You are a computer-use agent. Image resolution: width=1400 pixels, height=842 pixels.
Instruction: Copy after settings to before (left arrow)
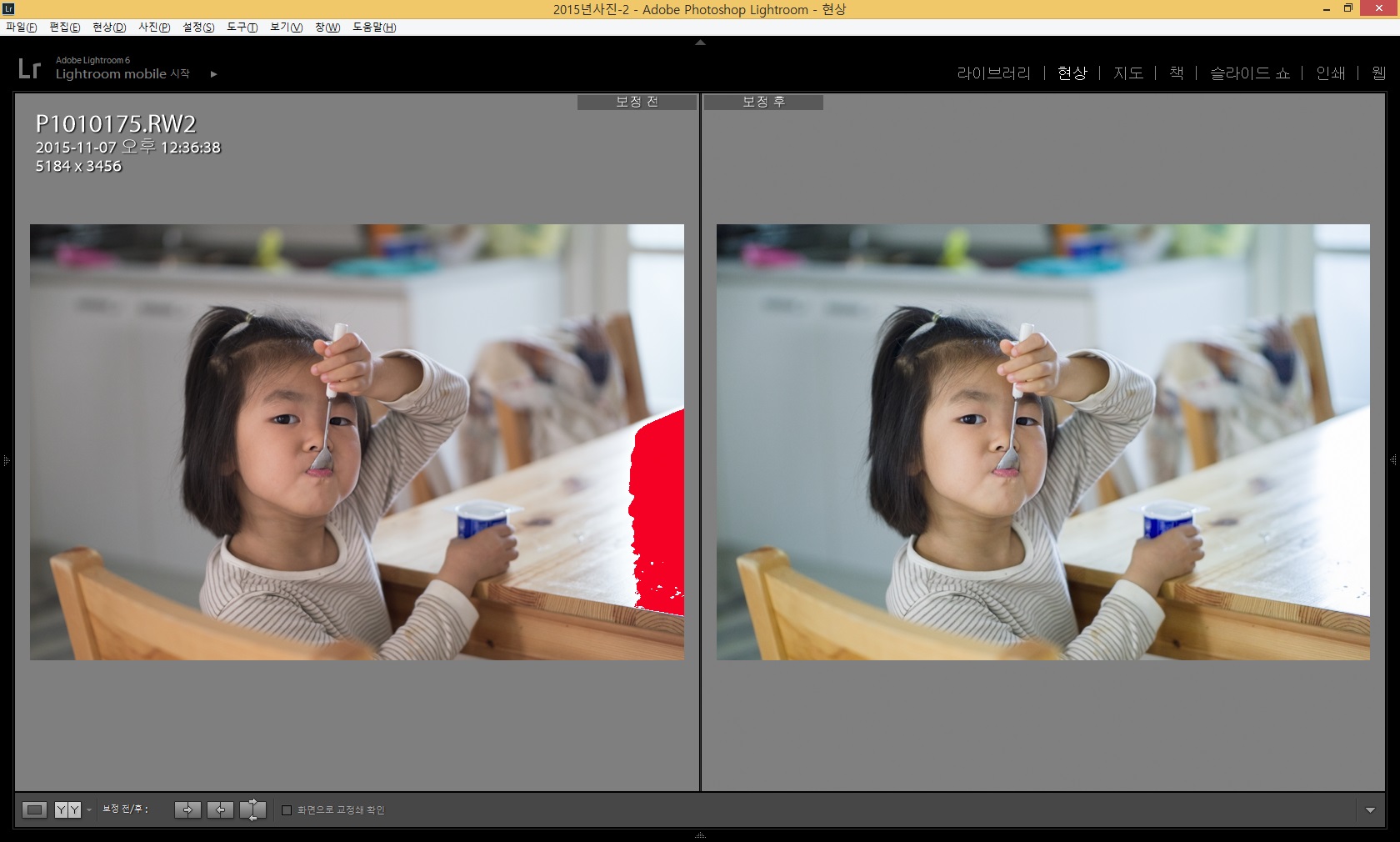click(220, 809)
